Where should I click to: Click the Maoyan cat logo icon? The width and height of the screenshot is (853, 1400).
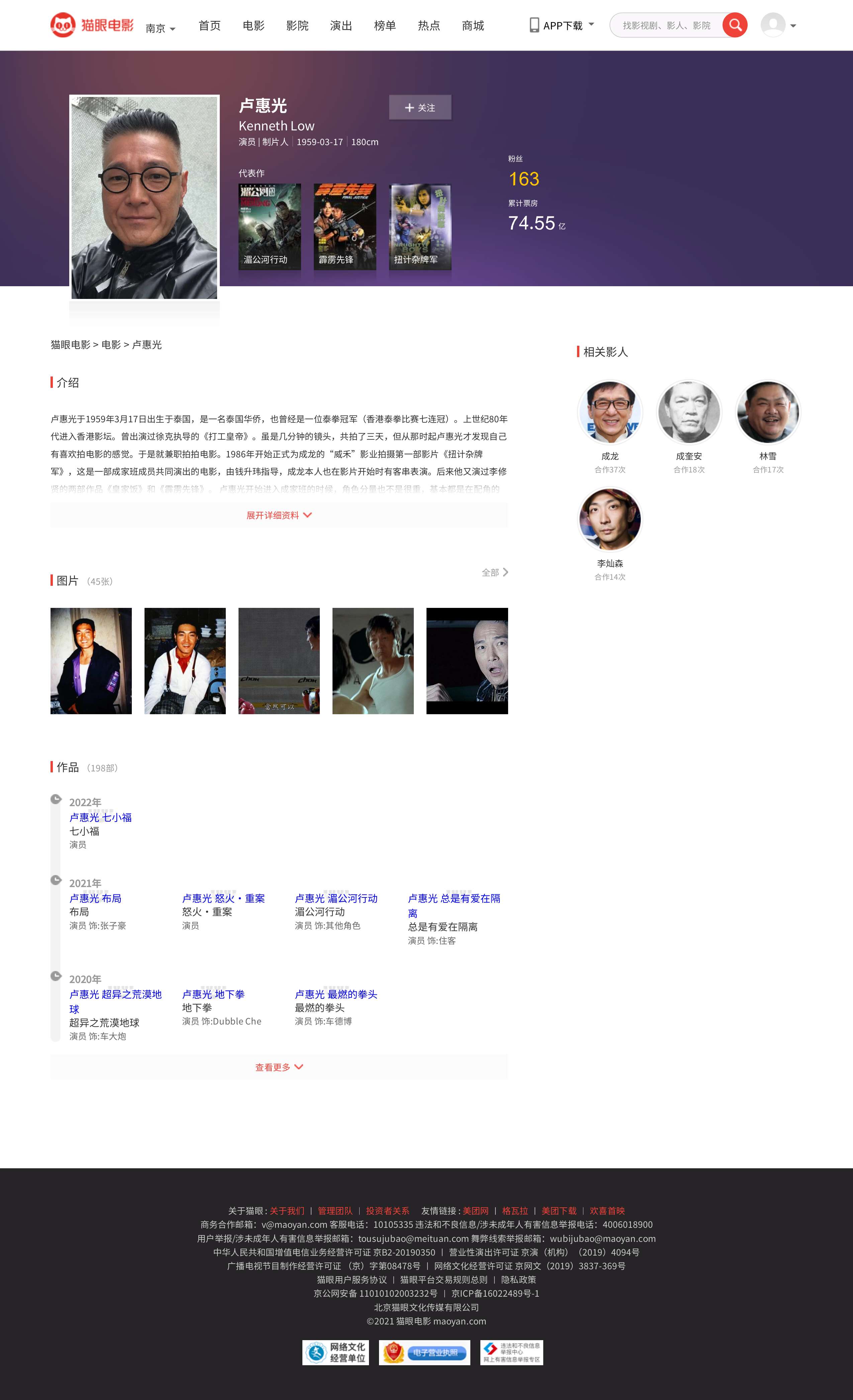coord(63,25)
